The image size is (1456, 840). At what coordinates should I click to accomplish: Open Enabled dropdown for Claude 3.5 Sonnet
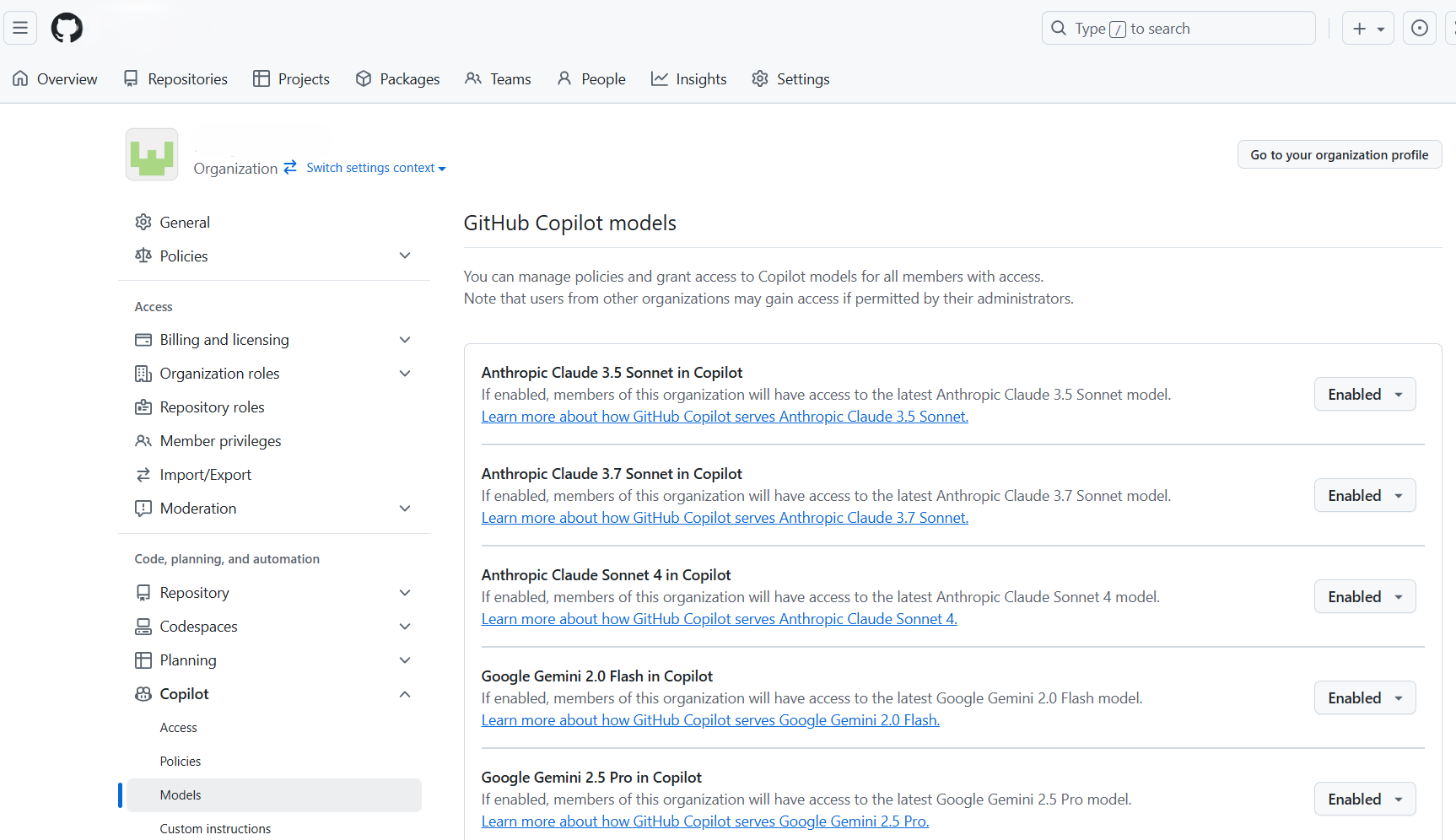pyautogui.click(x=1365, y=394)
